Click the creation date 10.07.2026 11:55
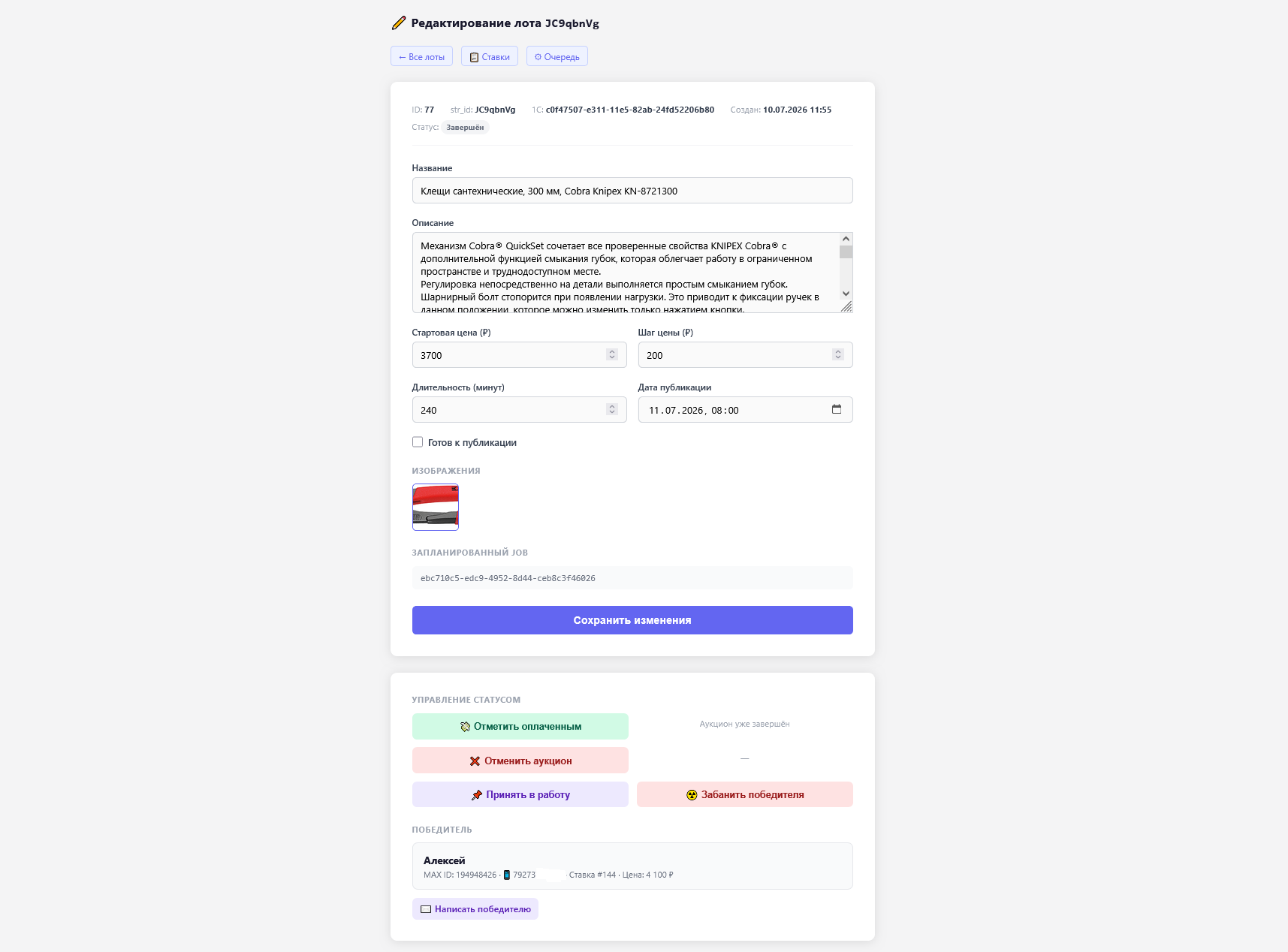The height and width of the screenshot is (952, 1288). click(797, 110)
